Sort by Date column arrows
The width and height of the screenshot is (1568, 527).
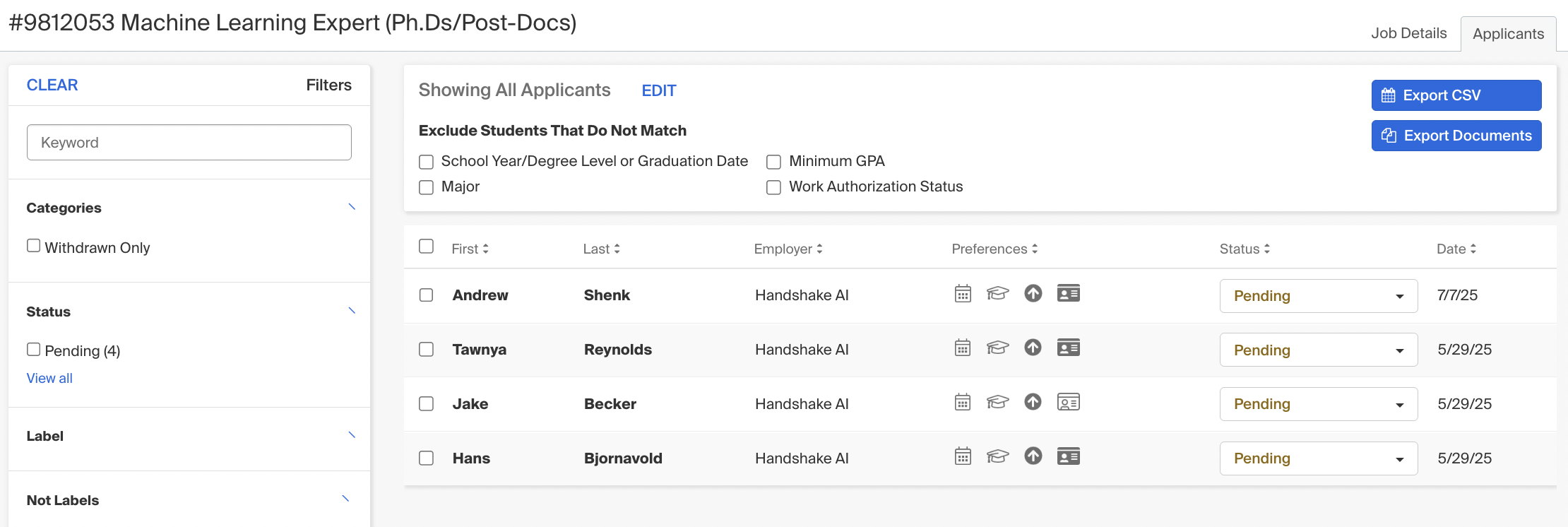pos(1473,249)
